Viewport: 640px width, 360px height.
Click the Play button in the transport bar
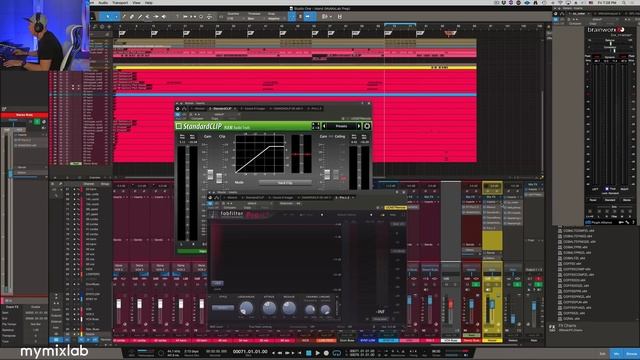[317, 353]
